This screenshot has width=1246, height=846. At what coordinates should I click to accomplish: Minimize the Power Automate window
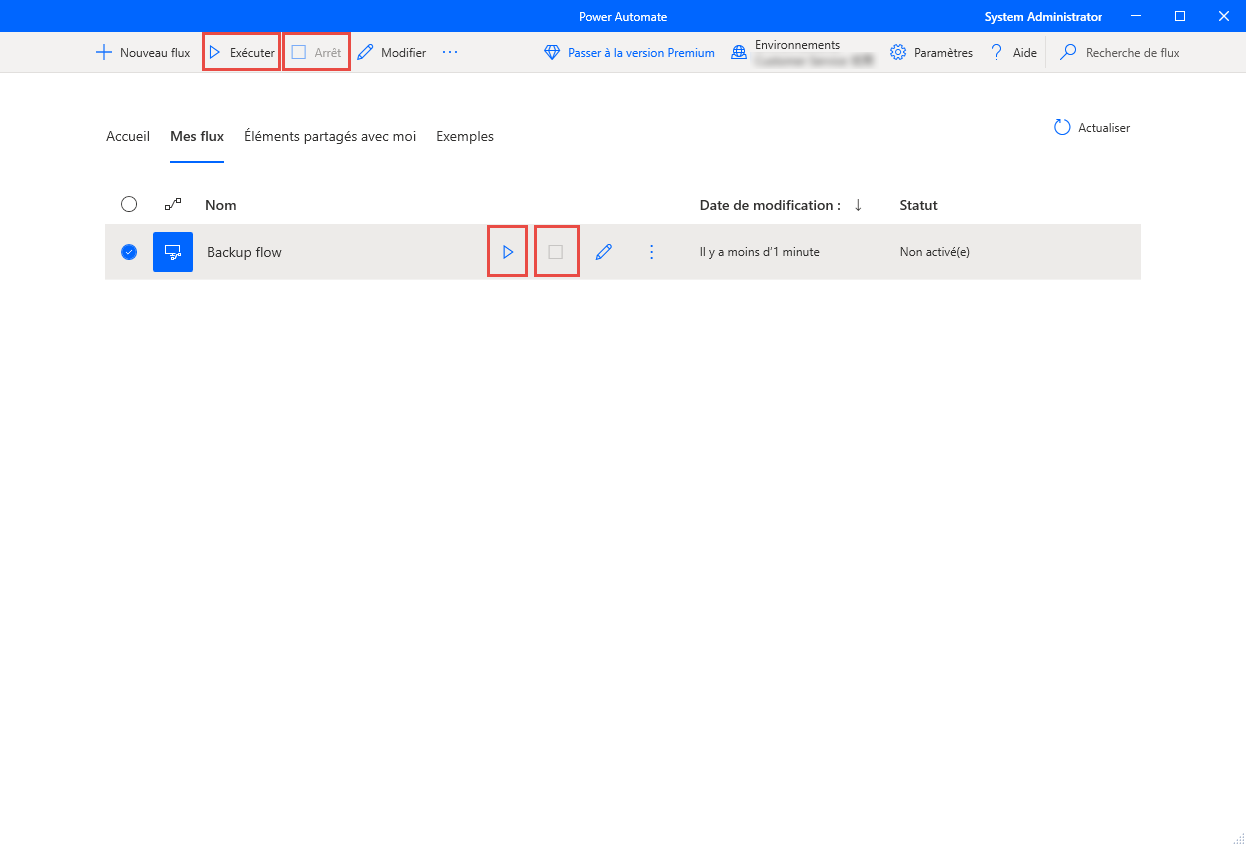(x=1134, y=16)
